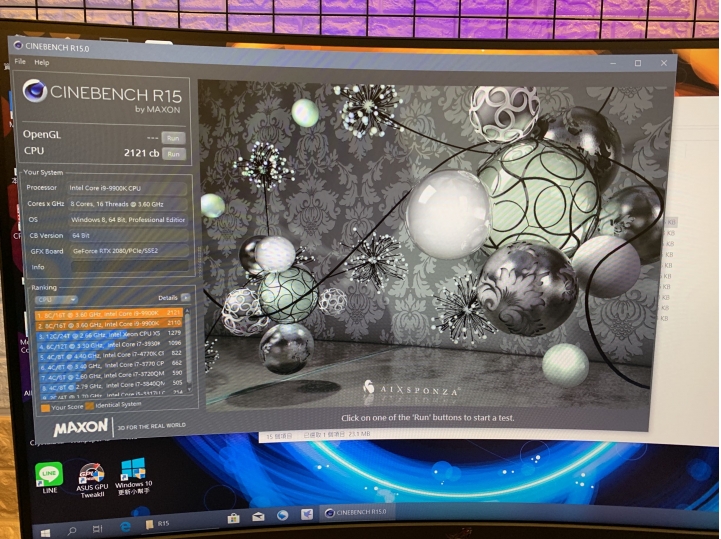The height and width of the screenshot is (539, 721).
Task: Click the Cinebench title bar app icon
Action: 18,45
